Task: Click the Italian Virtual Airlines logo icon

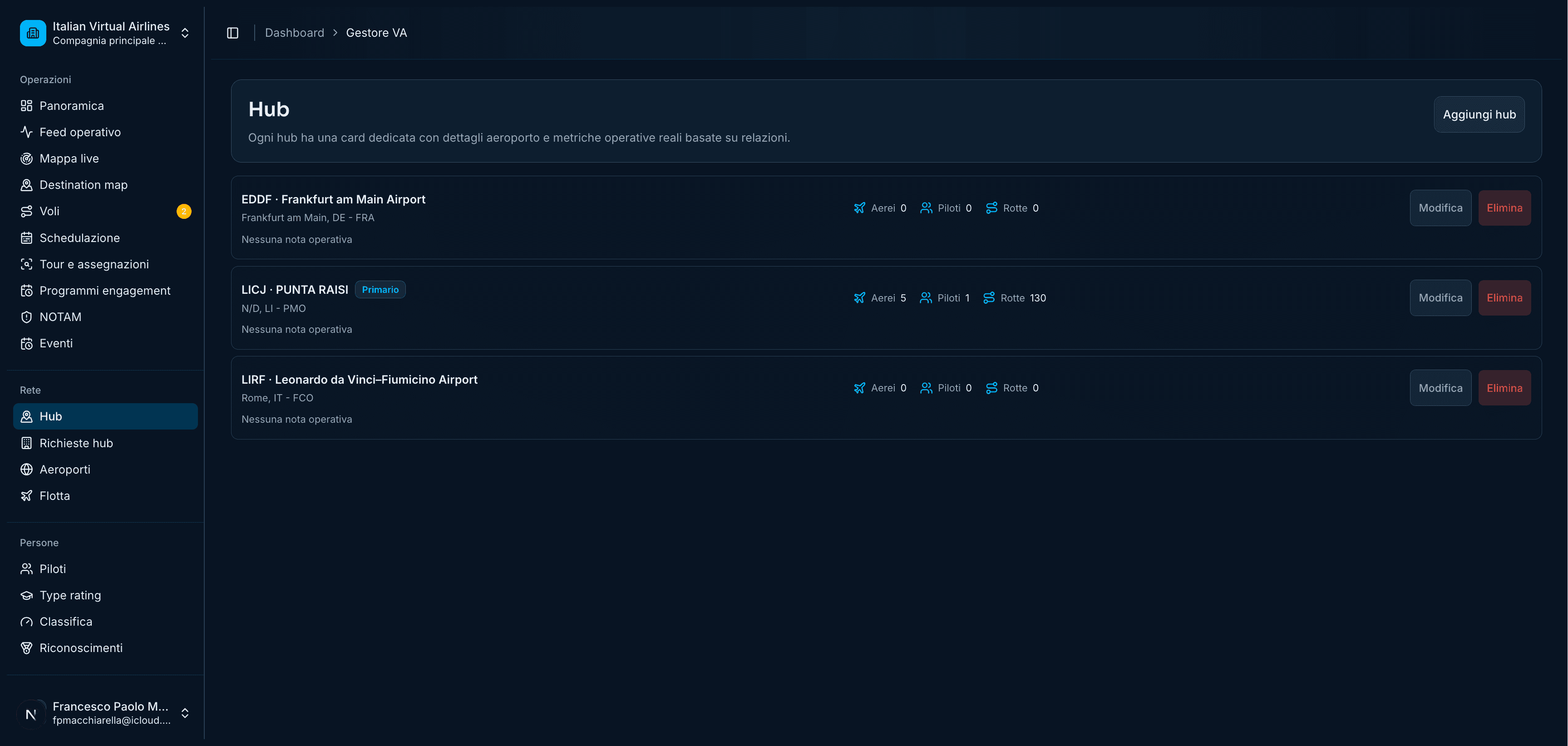Action: pos(33,33)
